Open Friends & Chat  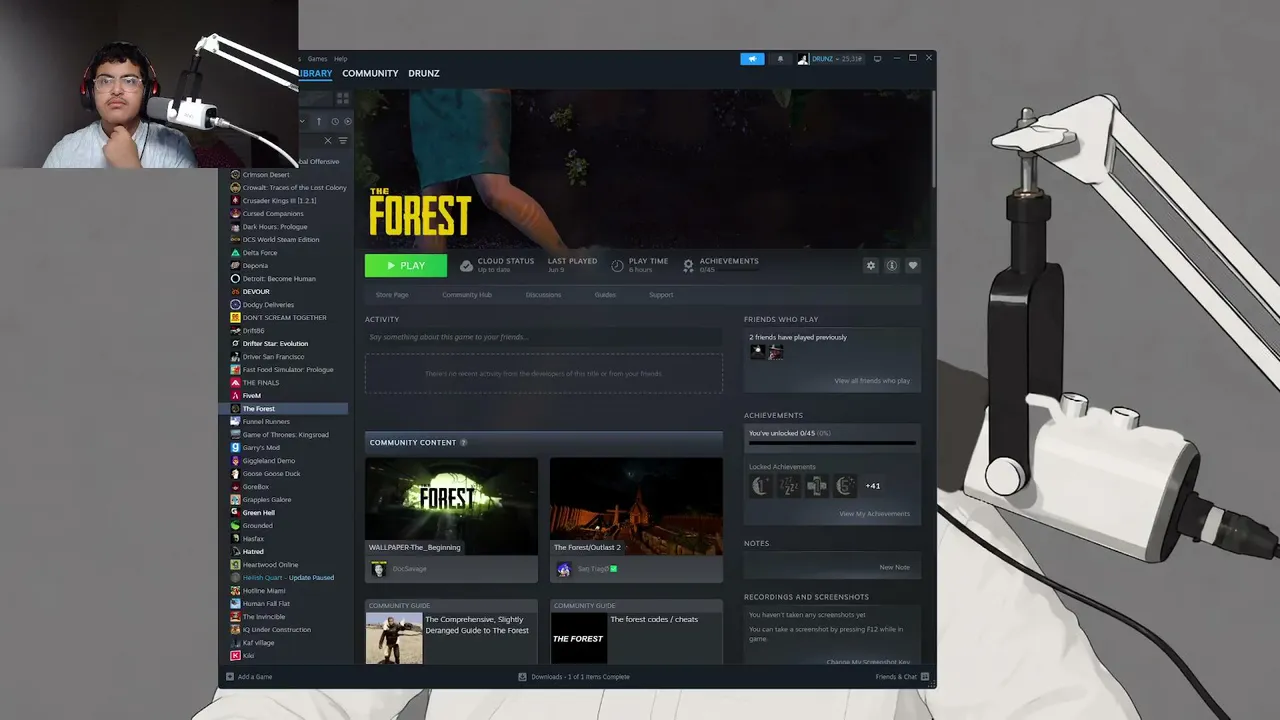click(896, 677)
